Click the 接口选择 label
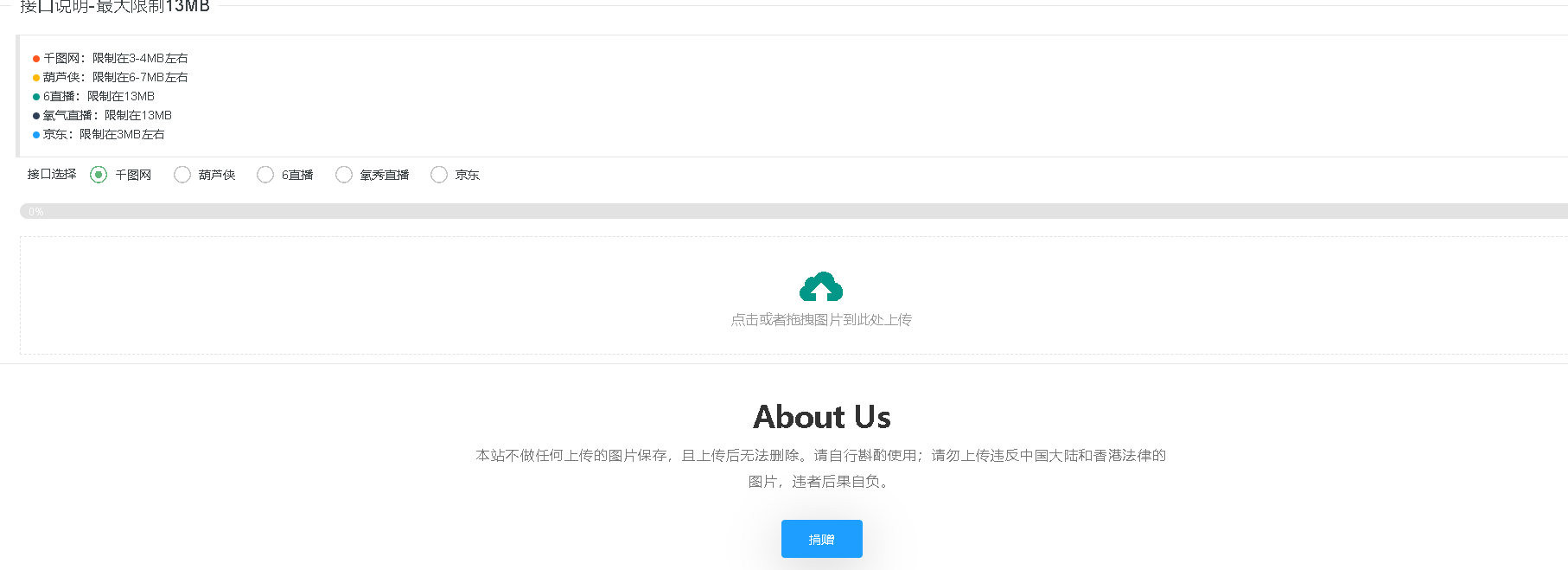1568x570 pixels. point(52,175)
